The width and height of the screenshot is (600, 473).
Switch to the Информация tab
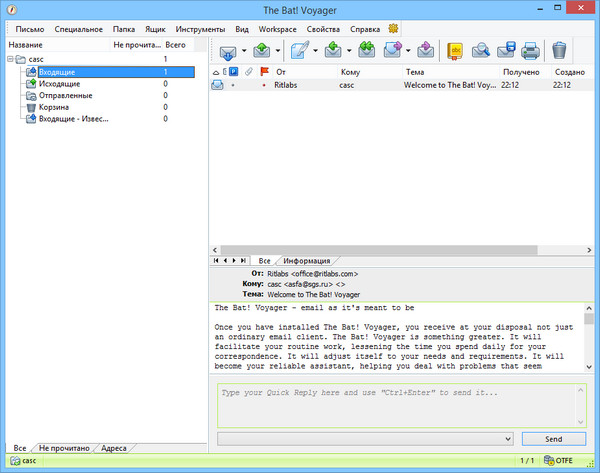[x=307, y=260]
